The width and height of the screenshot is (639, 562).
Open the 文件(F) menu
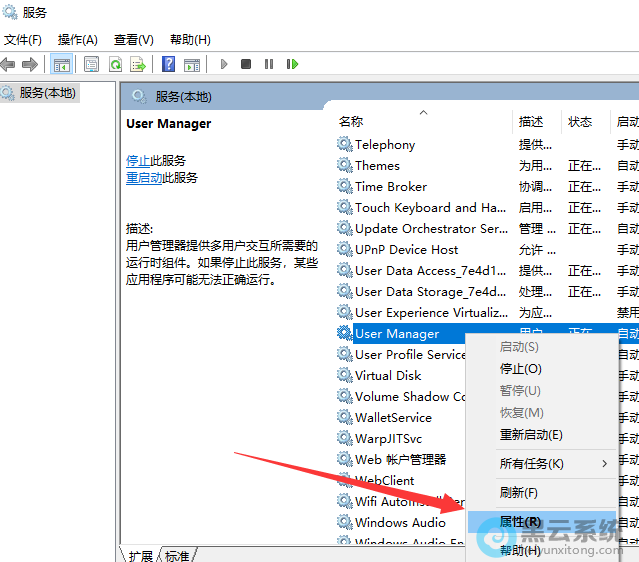22,39
